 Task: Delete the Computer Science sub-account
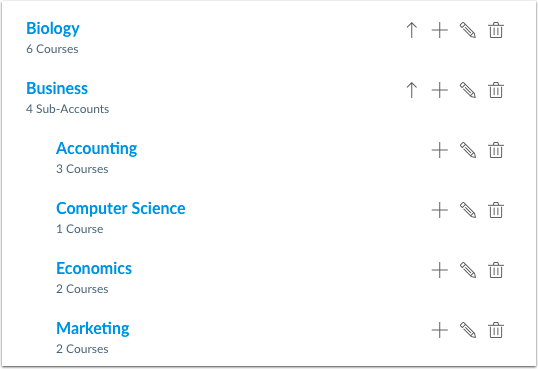(x=496, y=210)
